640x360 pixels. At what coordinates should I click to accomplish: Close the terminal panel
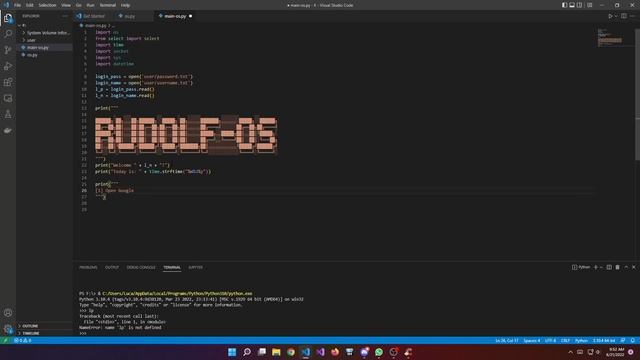634,267
